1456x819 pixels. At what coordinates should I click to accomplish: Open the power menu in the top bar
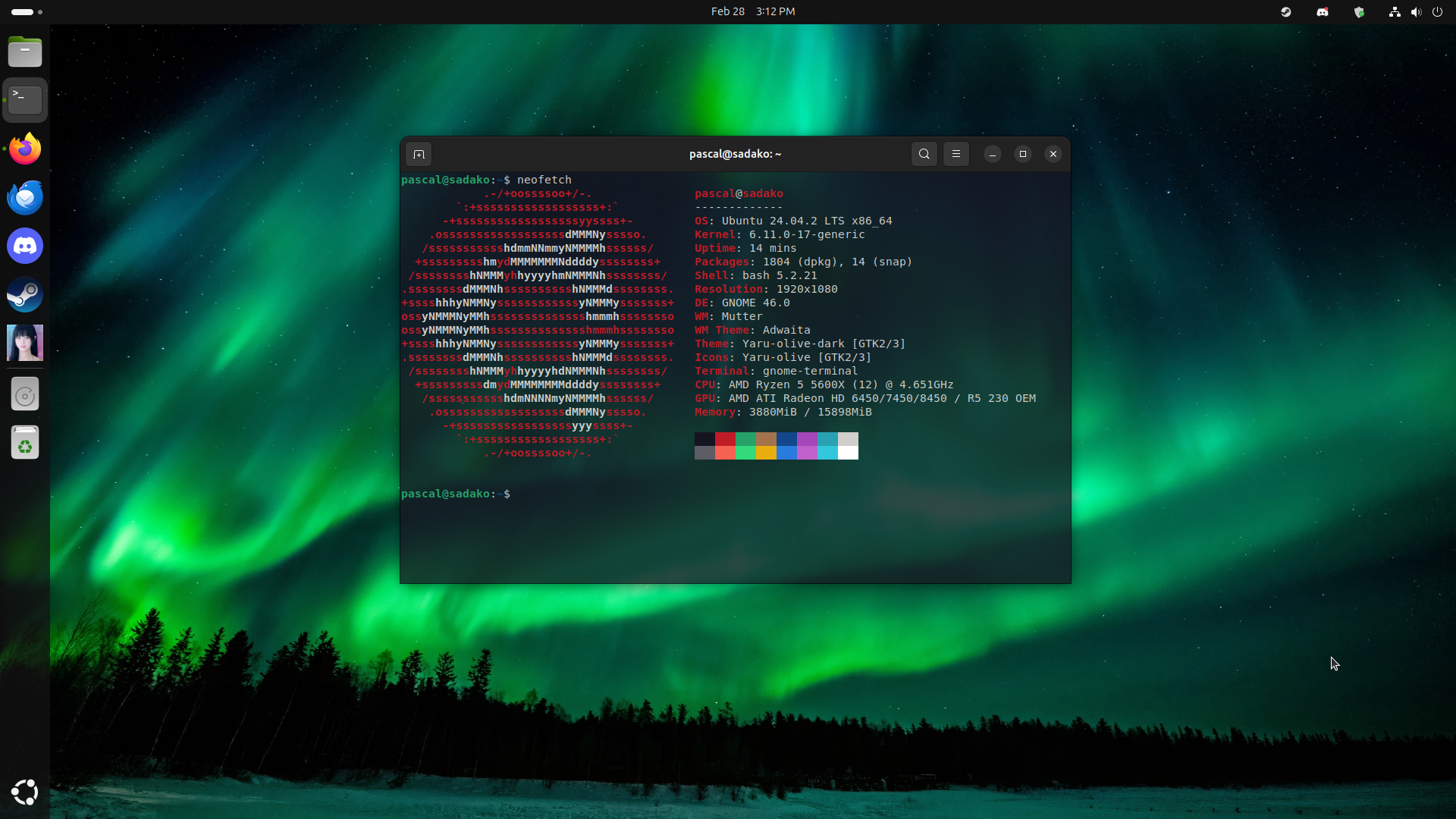tap(1438, 12)
